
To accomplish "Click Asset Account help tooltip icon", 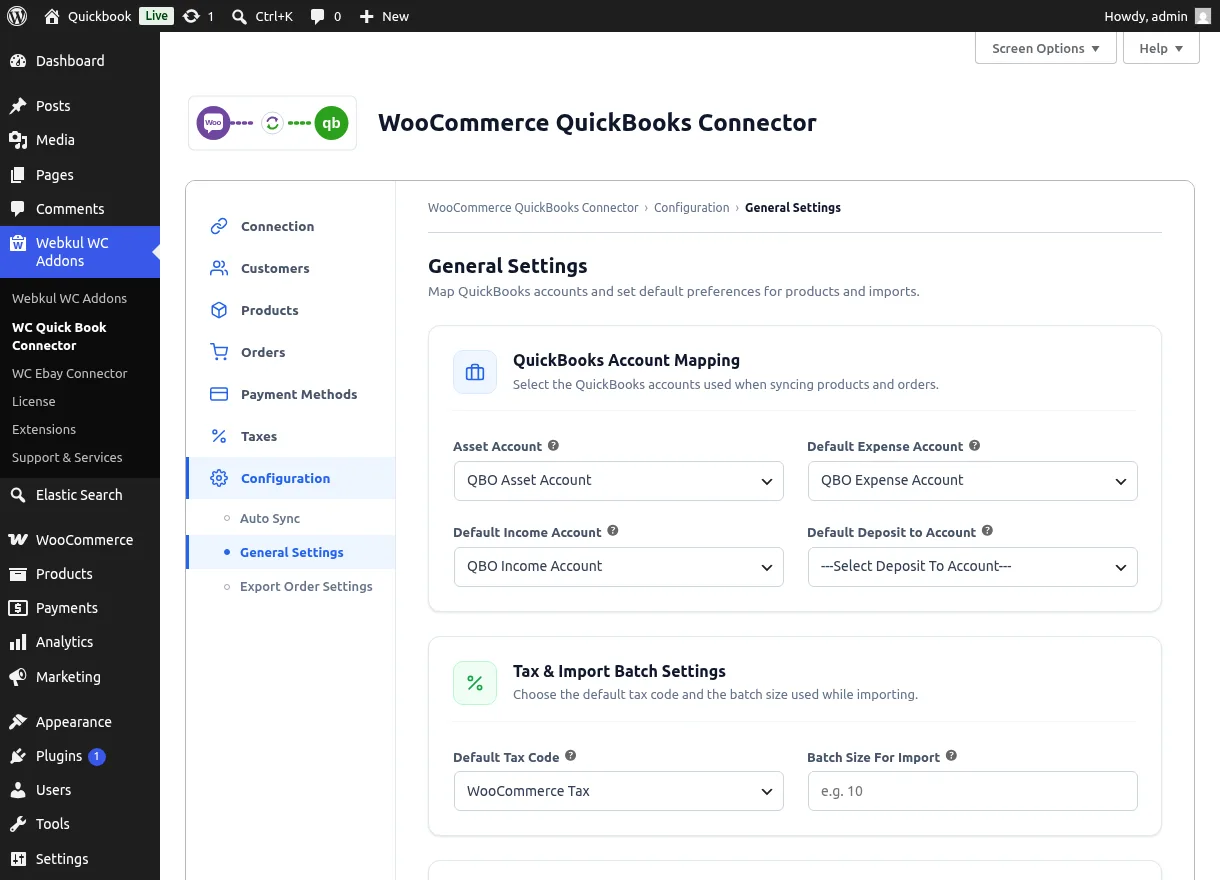I will 553,446.
